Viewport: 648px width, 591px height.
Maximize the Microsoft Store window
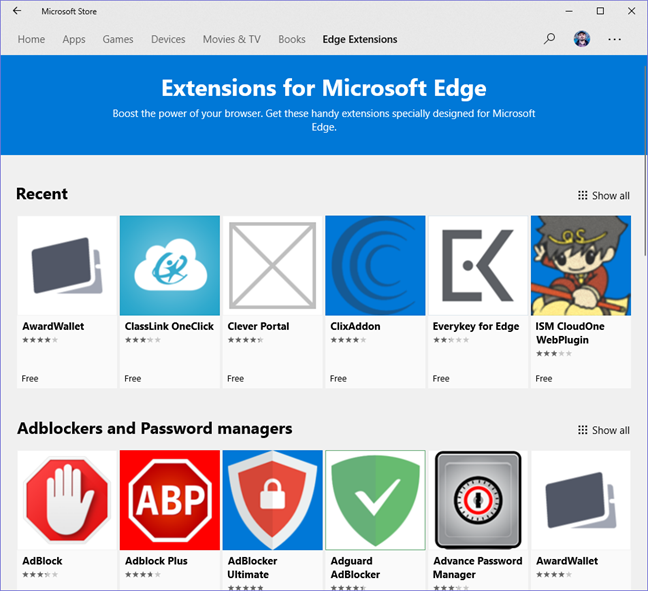pos(600,11)
